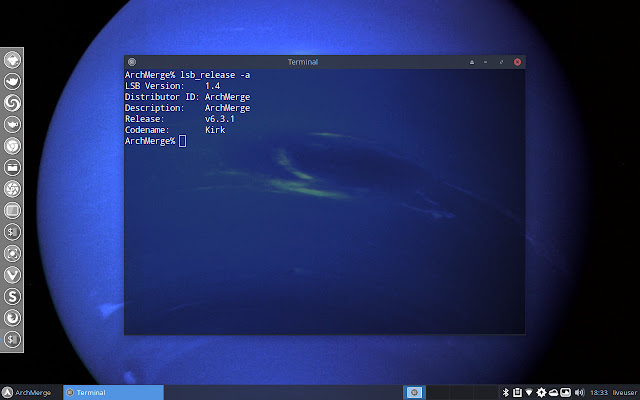Select the active workspace with window preview
The image size is (640, 400).
tap(414, 393)
